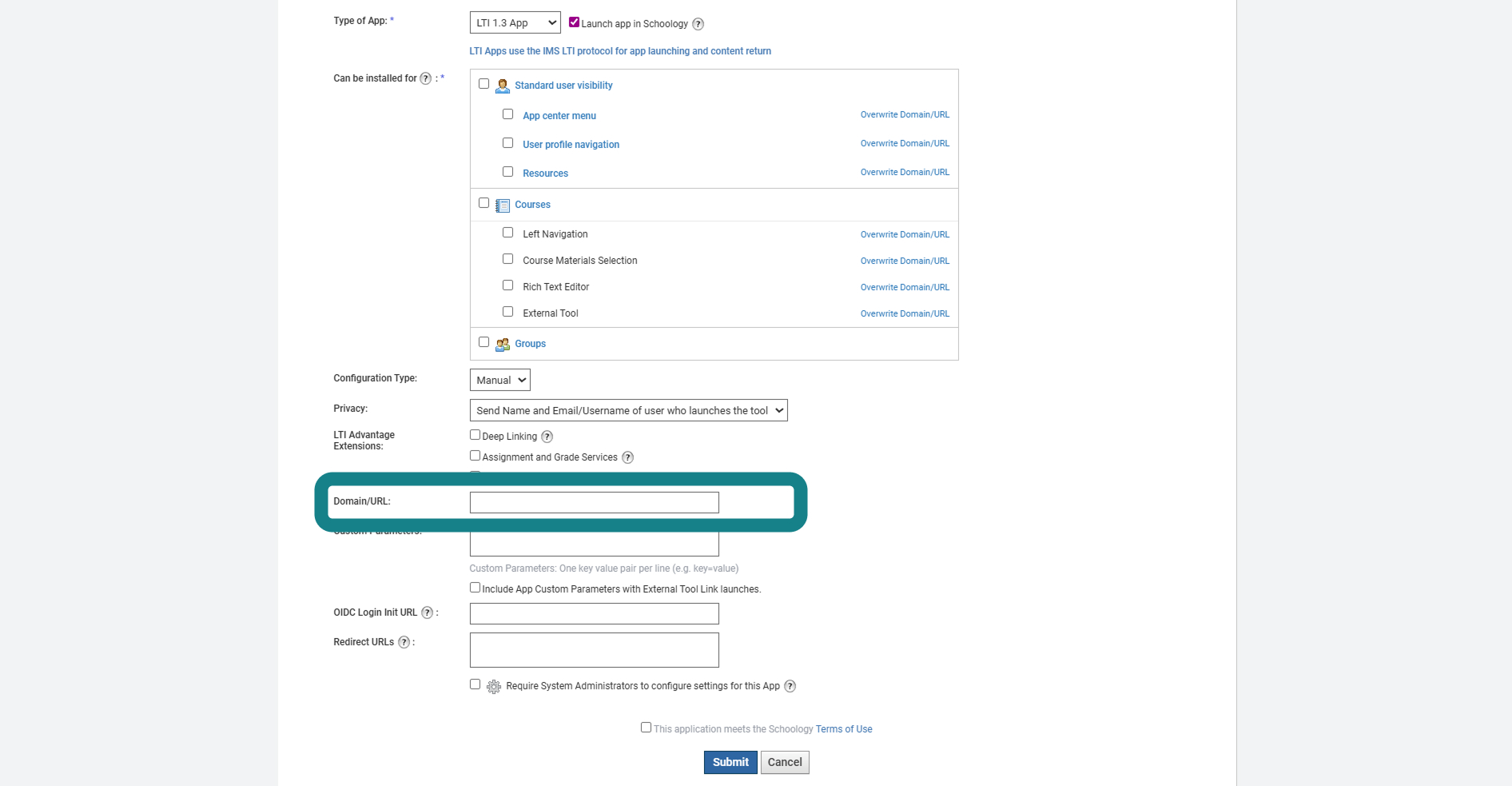This screenshot has width=1512, height=786.
Task: Click help icon next to Launch app in Schoology
Action: 698,24
